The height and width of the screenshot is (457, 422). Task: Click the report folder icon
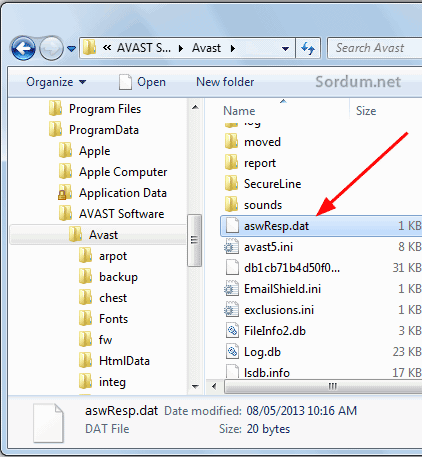[x=231, y=163]
